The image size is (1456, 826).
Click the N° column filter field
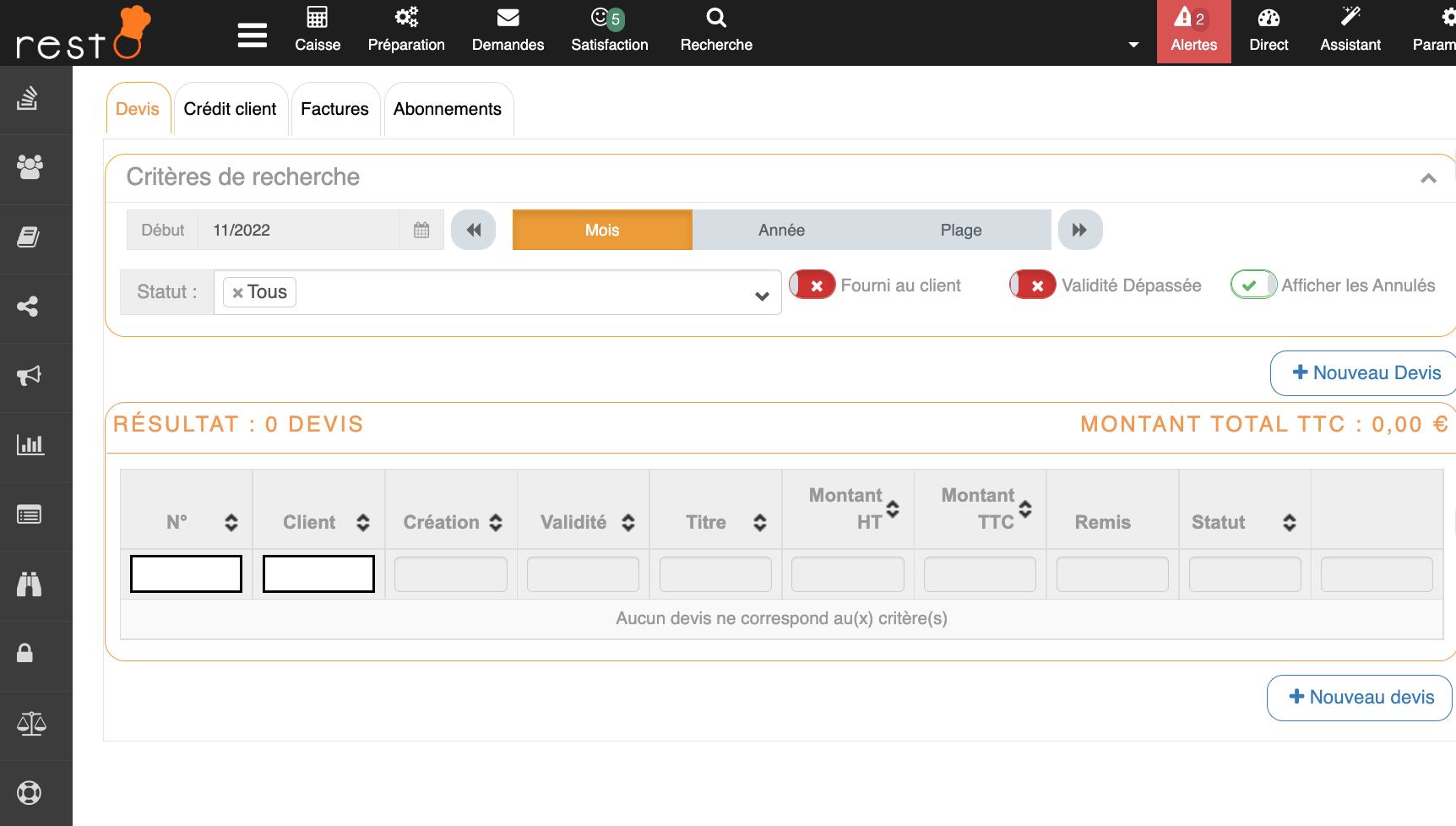(186, 574)
